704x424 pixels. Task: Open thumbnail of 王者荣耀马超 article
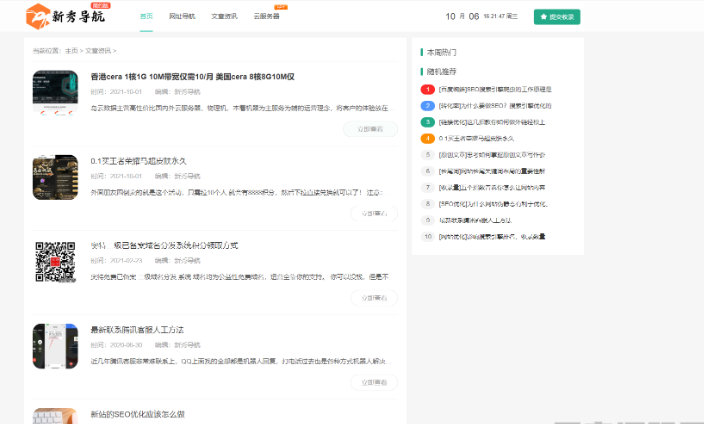[x=55, y=177]
